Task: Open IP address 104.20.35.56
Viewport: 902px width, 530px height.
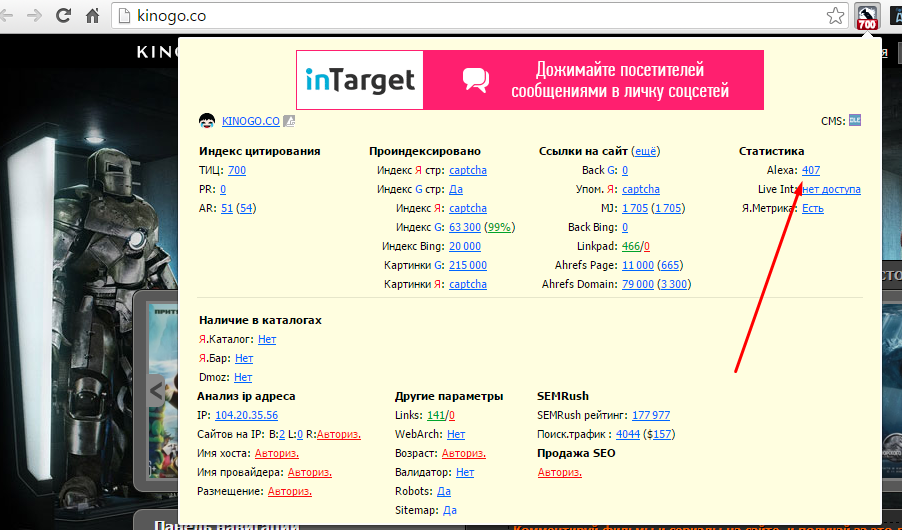Action: tap(247, 415)
